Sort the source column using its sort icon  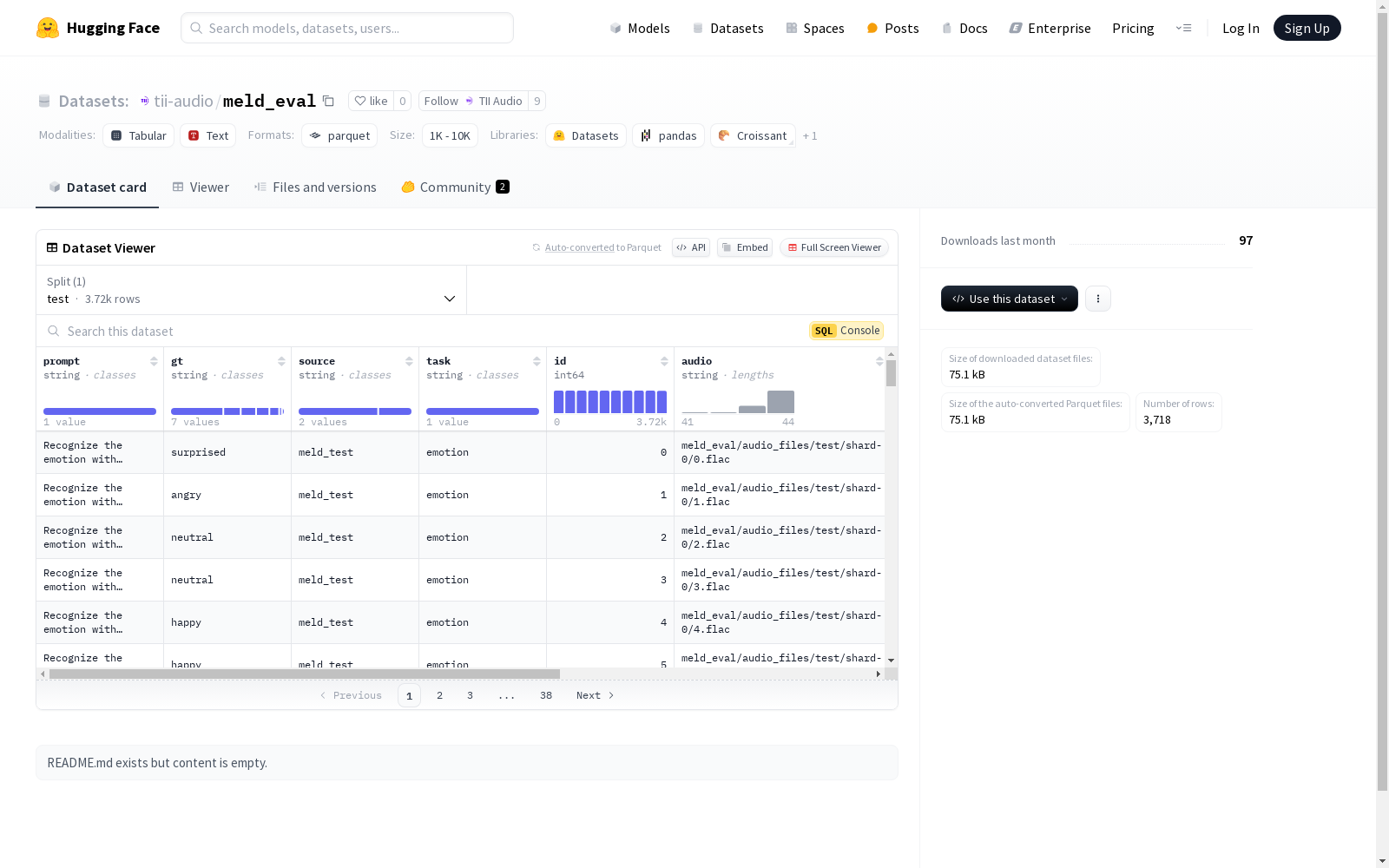[x=409, y=361]
